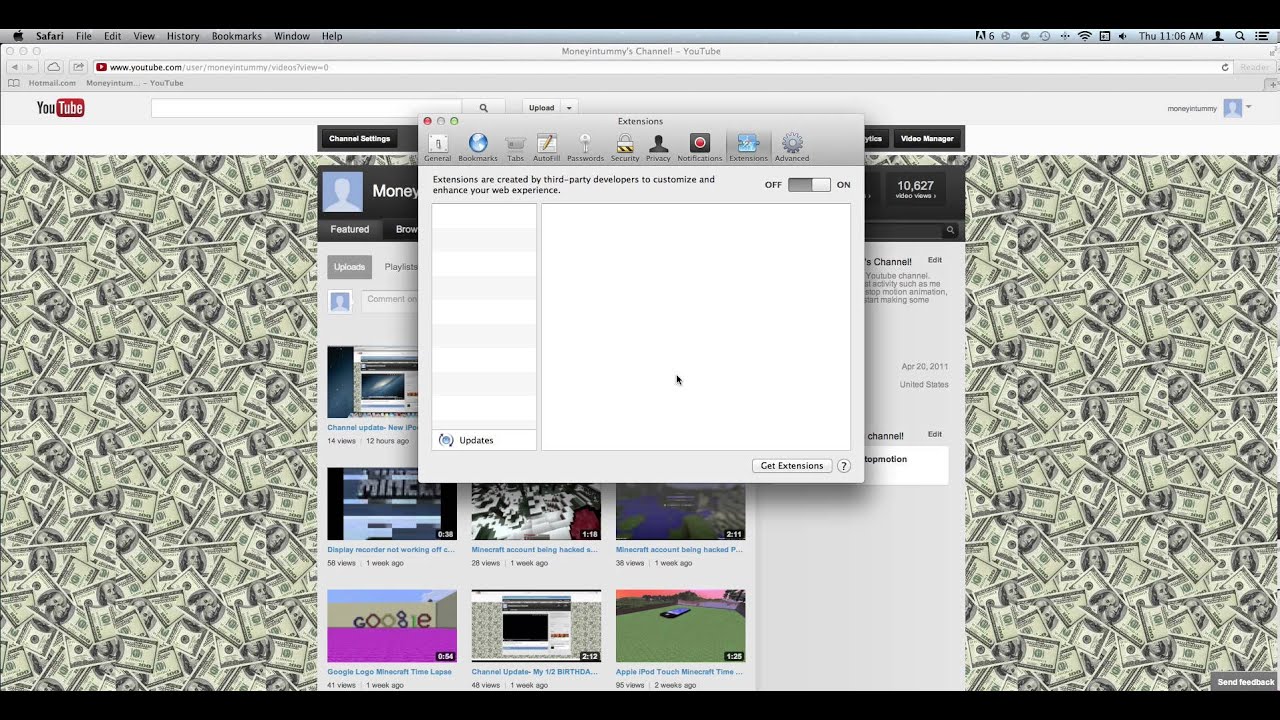Click the Get Extensions button
Image resolution: width=1280 pixels, height=720 pixels.
click(792, 466)
